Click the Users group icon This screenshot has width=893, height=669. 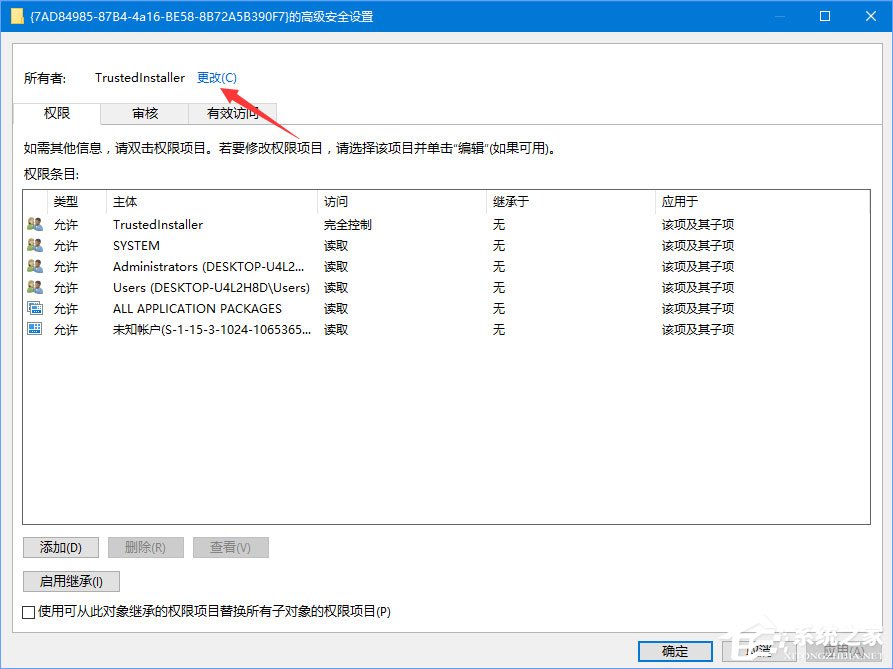coord(33,287)
